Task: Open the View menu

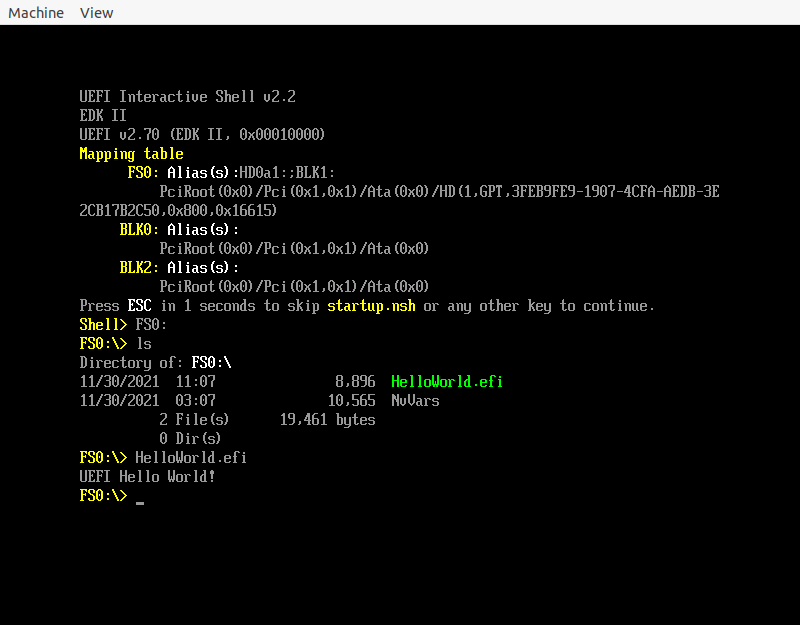Action: 96,13
